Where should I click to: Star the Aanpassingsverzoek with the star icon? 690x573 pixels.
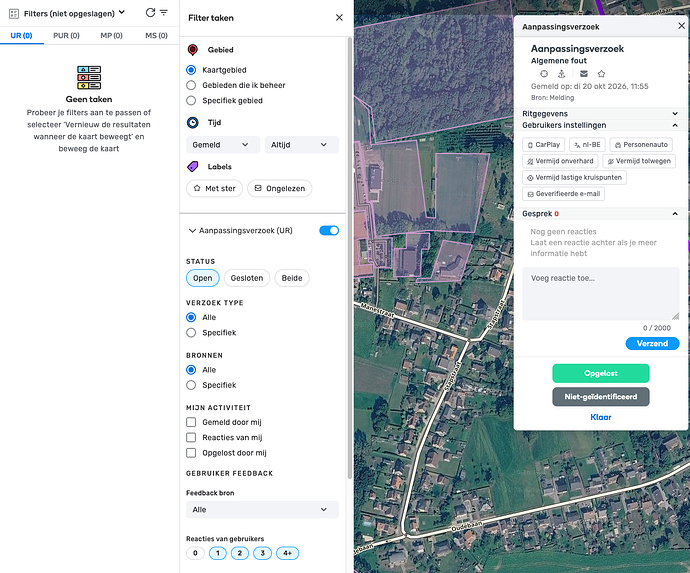click(601, 73)
